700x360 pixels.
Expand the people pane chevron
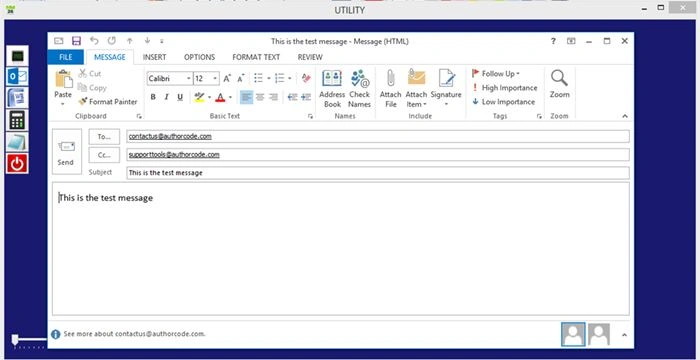624,335
